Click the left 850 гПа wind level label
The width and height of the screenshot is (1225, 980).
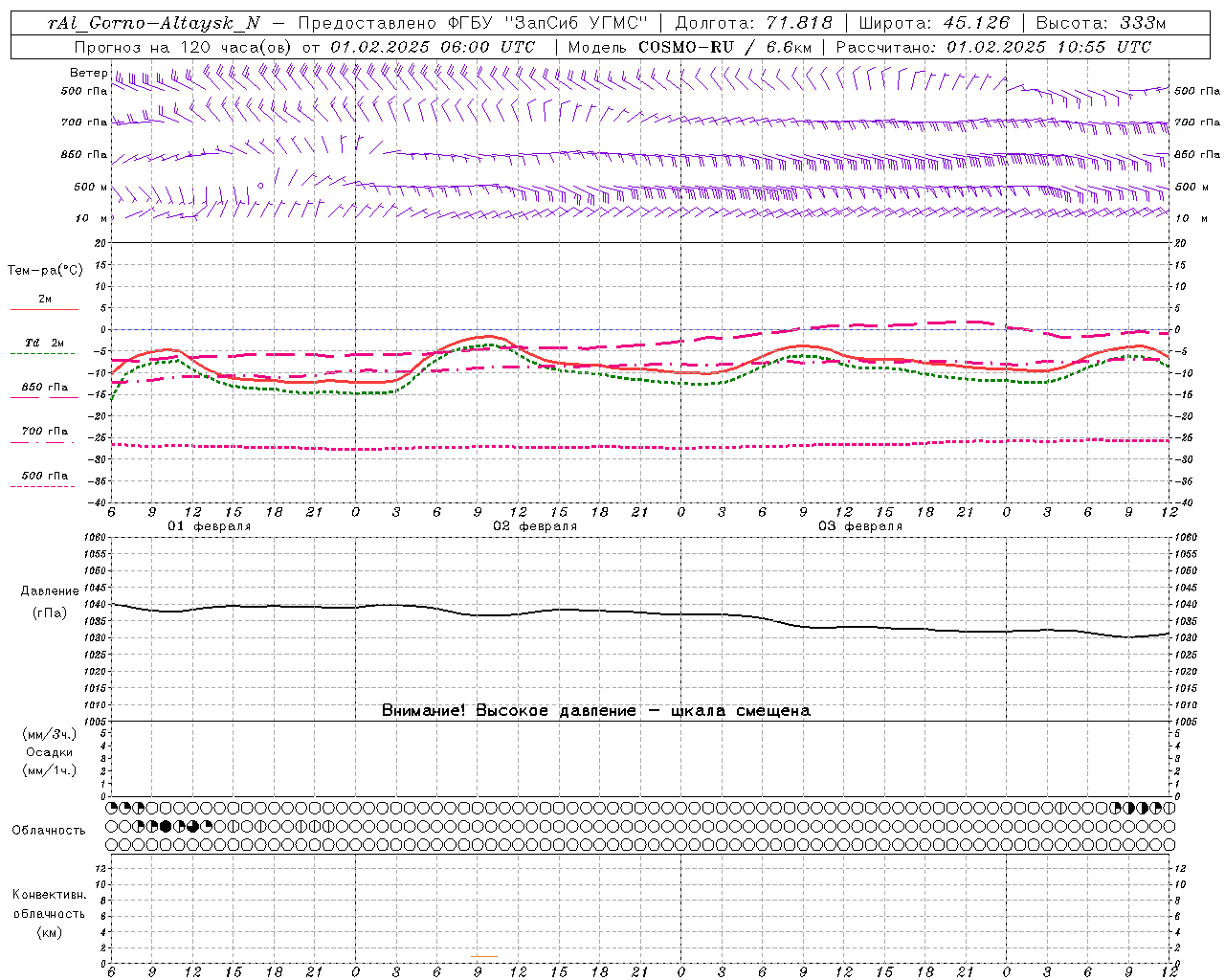84,154
